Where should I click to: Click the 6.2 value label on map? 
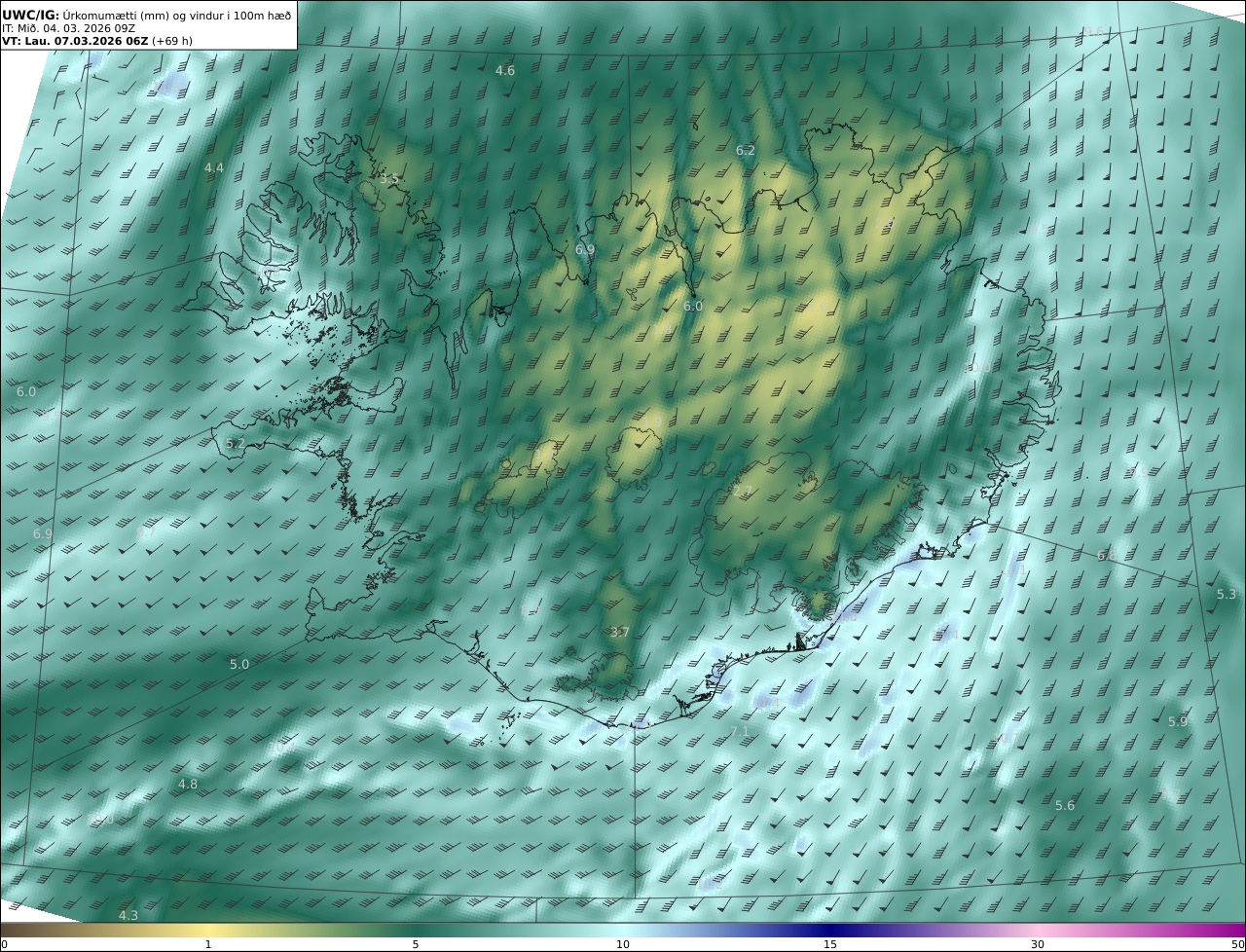(x=746, y=150)
